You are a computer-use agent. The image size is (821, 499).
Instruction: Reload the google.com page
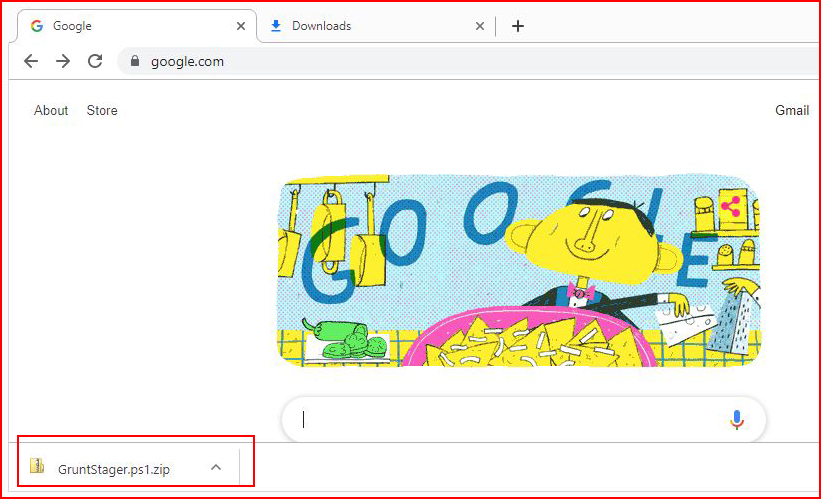95,61
